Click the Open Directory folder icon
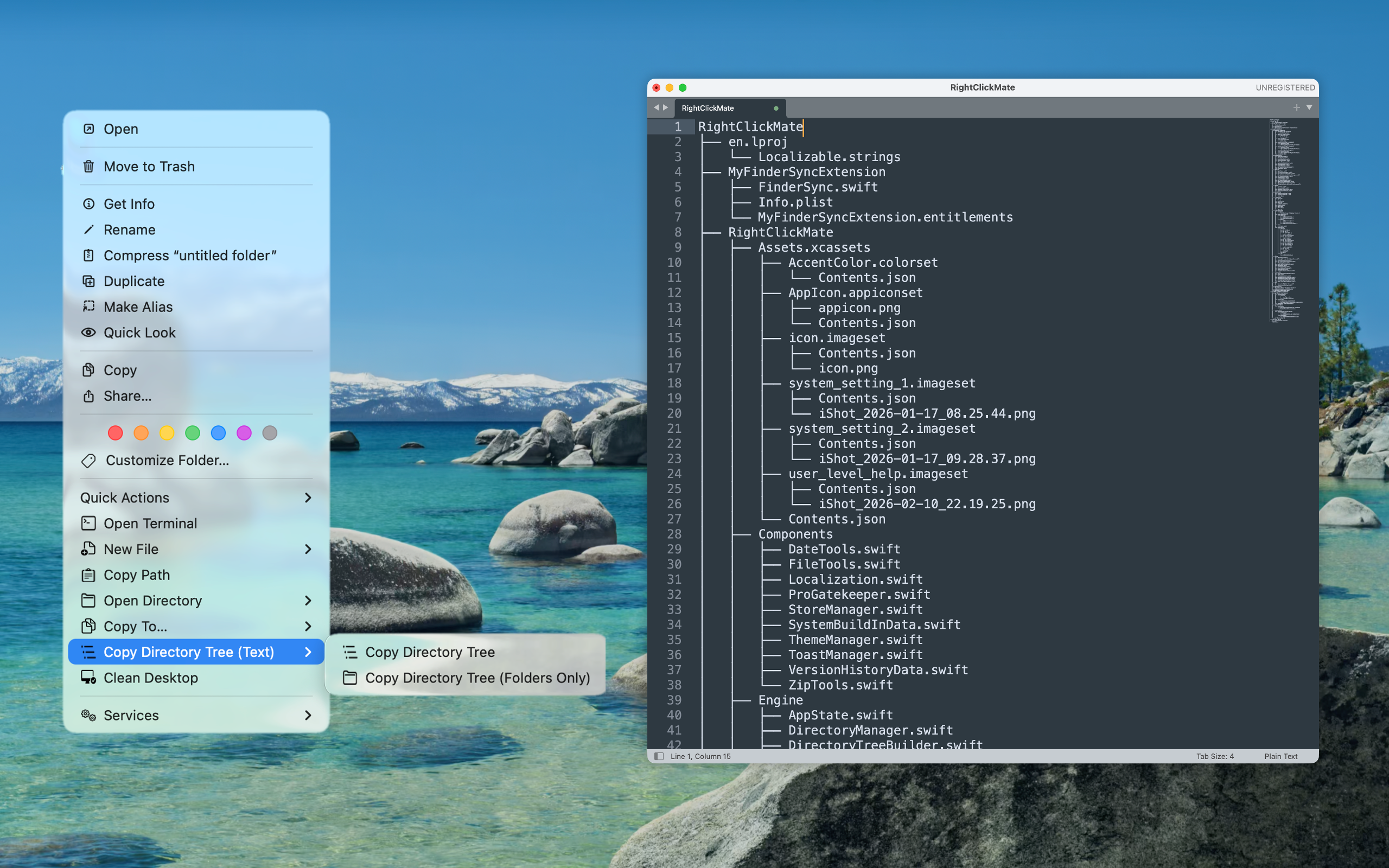The width and height of the screenshot is (1389, 868). (88, 601)
